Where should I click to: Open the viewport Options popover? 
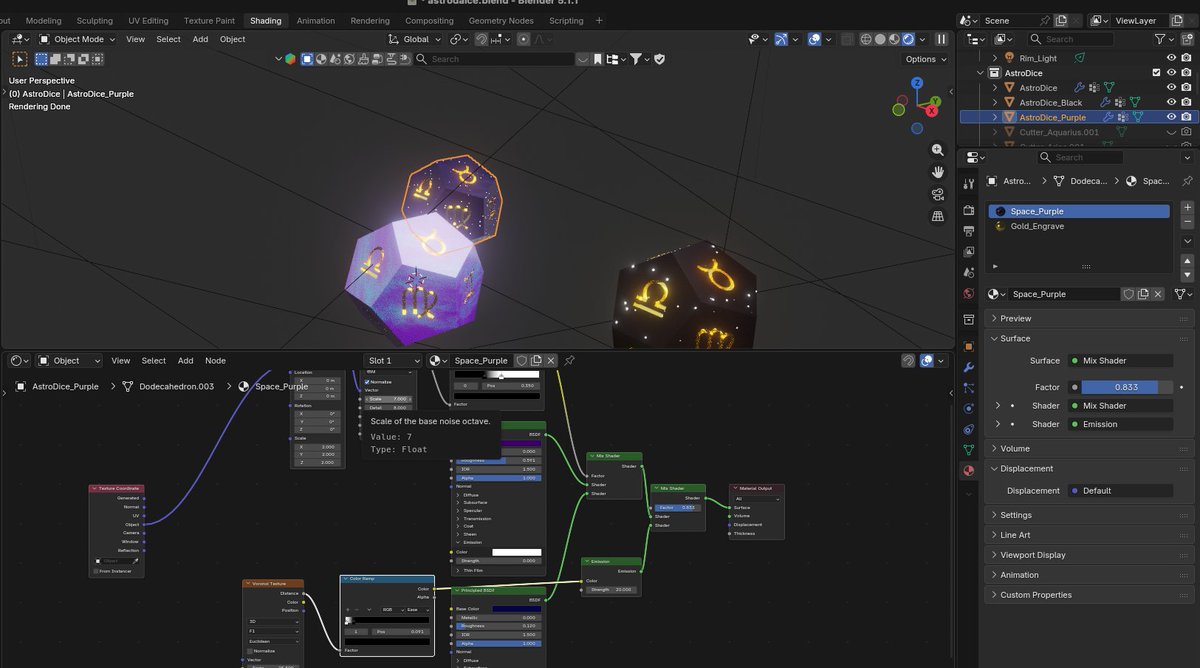point(925,59)
